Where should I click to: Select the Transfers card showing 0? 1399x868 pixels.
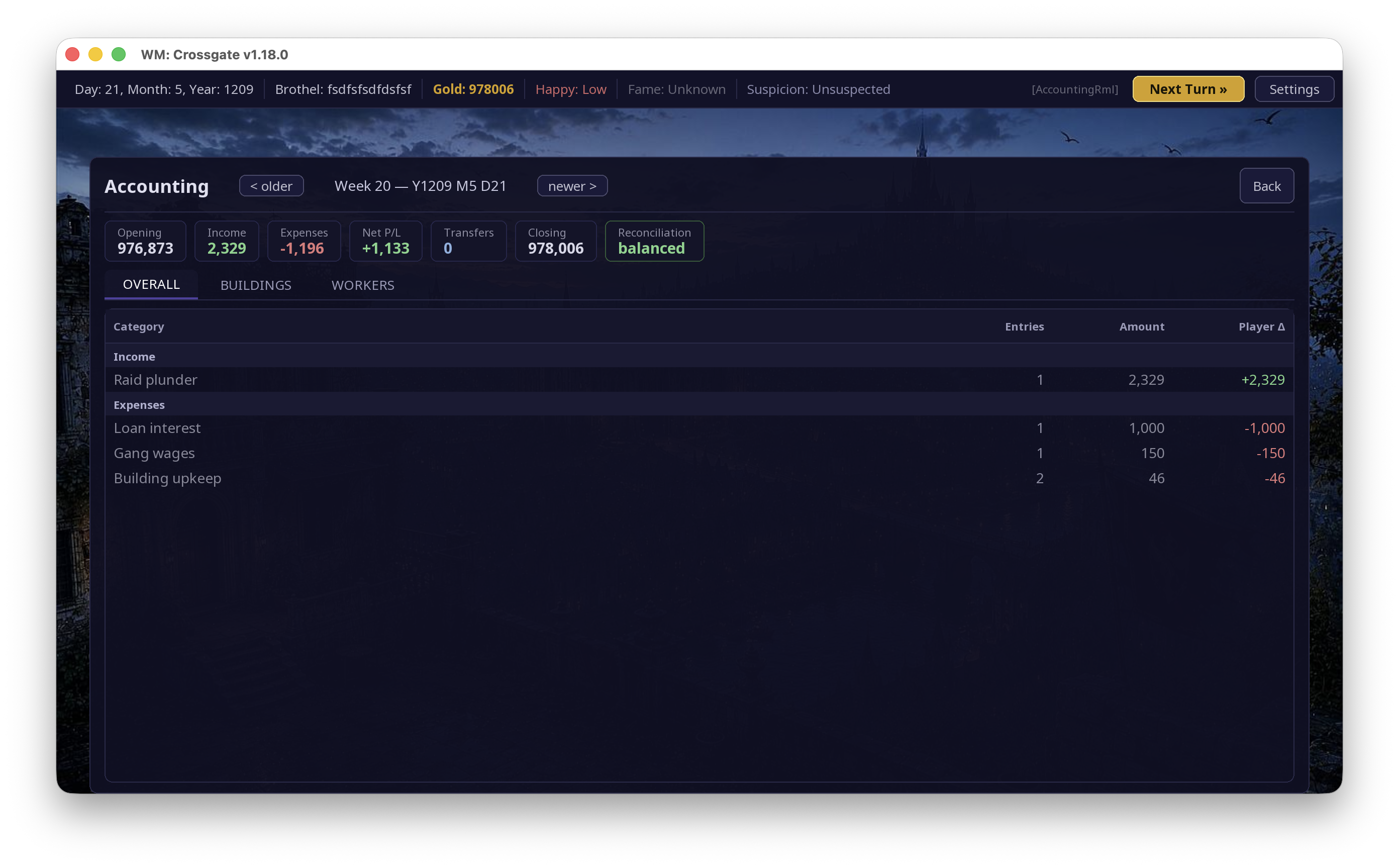pyautogui.click(x=469, y=241)
